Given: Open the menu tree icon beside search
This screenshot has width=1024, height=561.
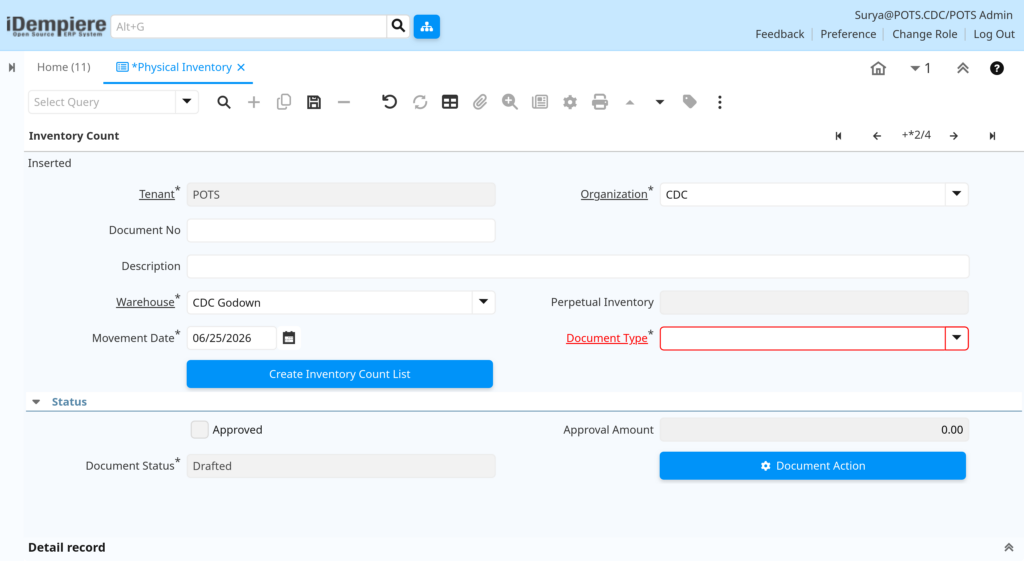Looking at the screenshot, I should 426,27.
